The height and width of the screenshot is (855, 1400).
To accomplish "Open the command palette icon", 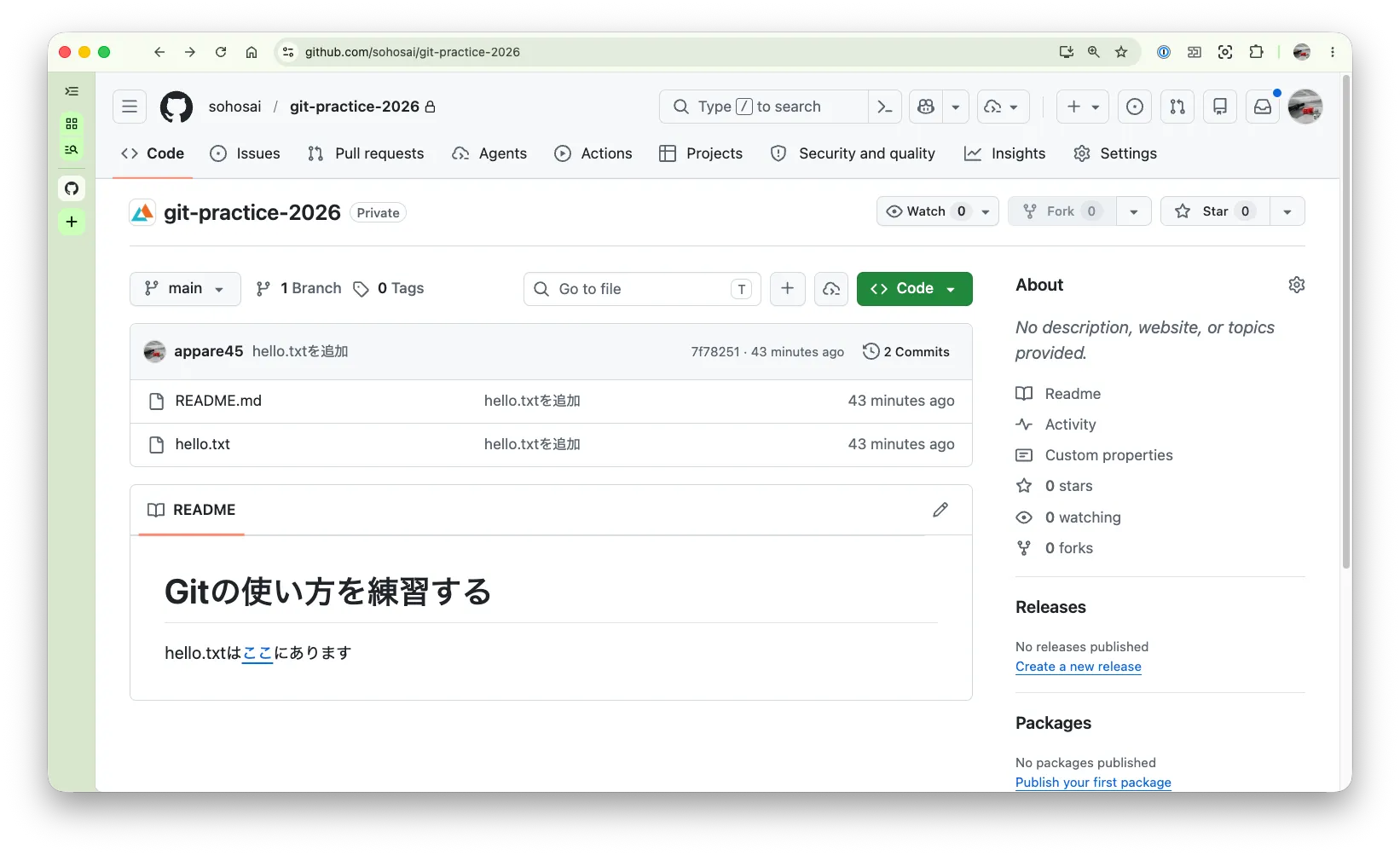I will coord(885,107).
